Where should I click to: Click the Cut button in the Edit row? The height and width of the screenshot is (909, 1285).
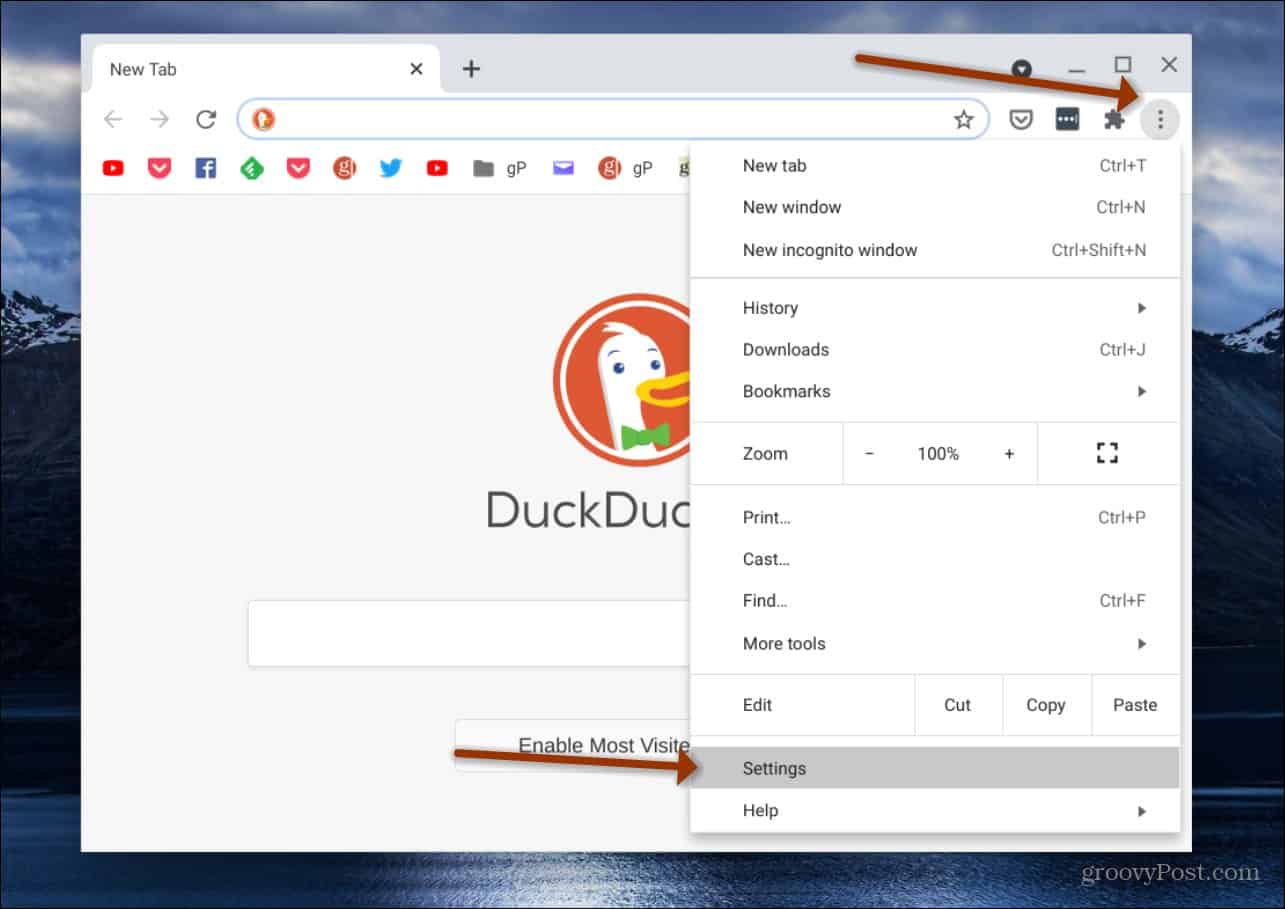click(957, 705)
